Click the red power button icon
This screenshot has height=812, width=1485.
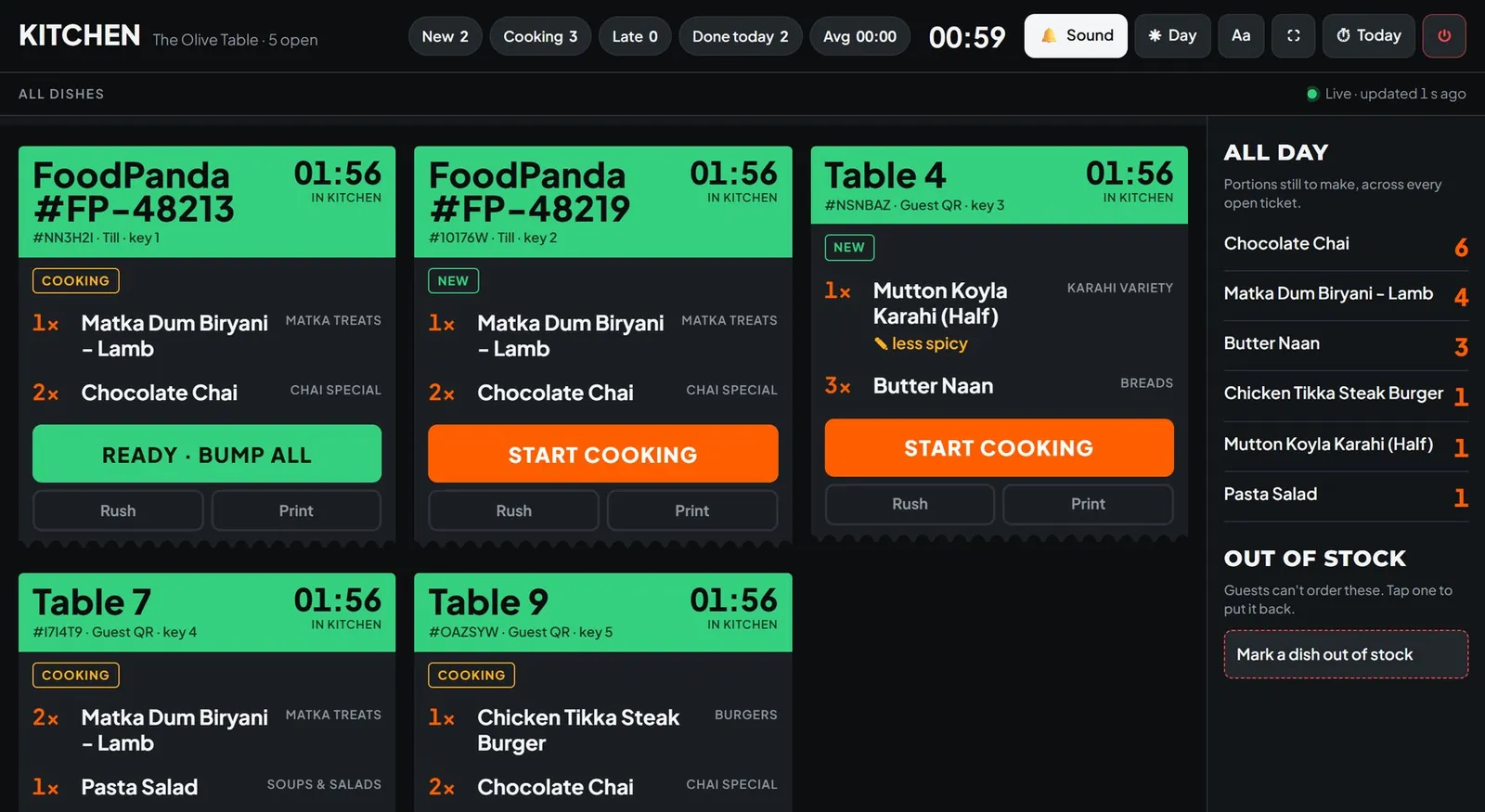coord(1444,36)
